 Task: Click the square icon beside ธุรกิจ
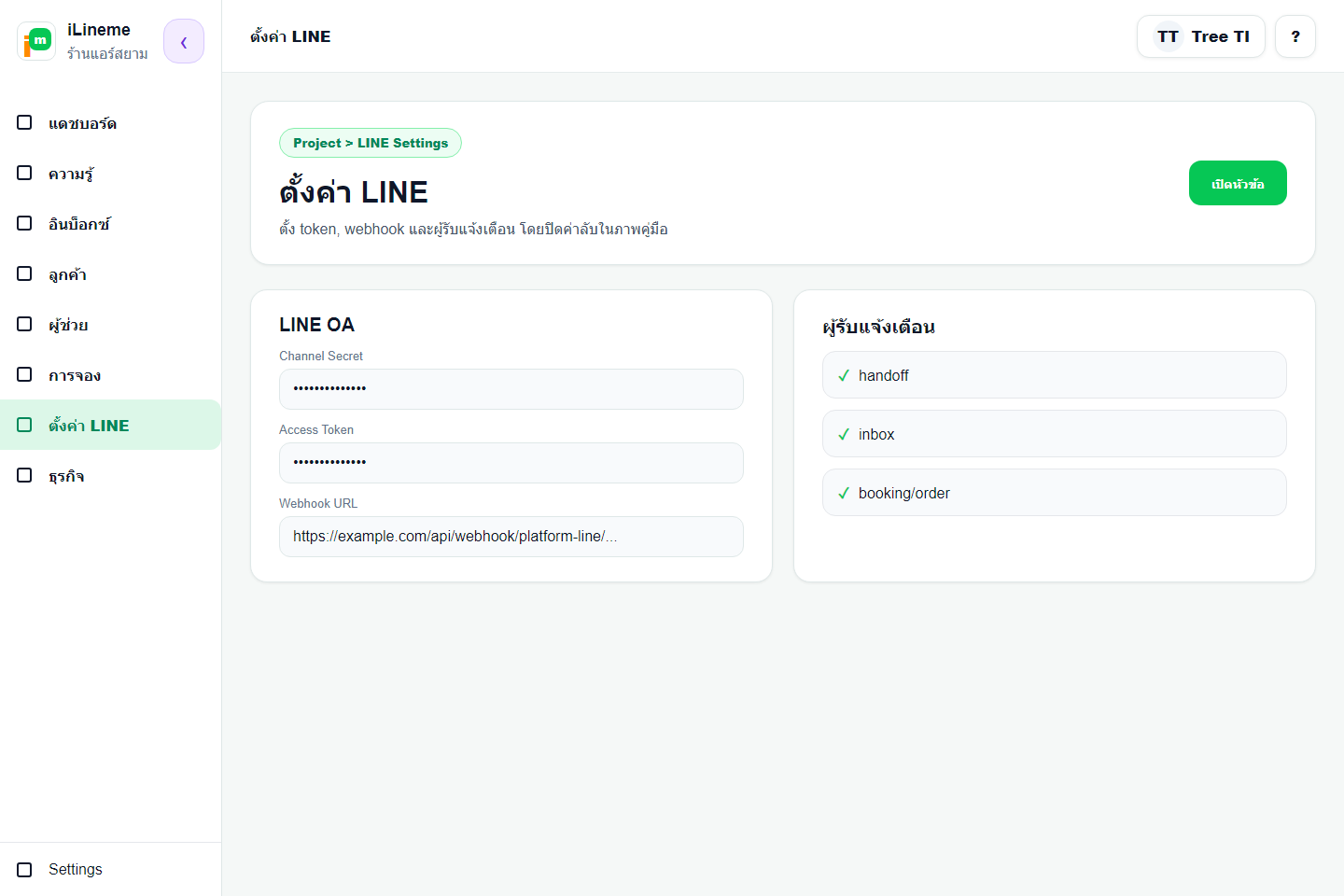pyautogui.click(x=24, y=475)
